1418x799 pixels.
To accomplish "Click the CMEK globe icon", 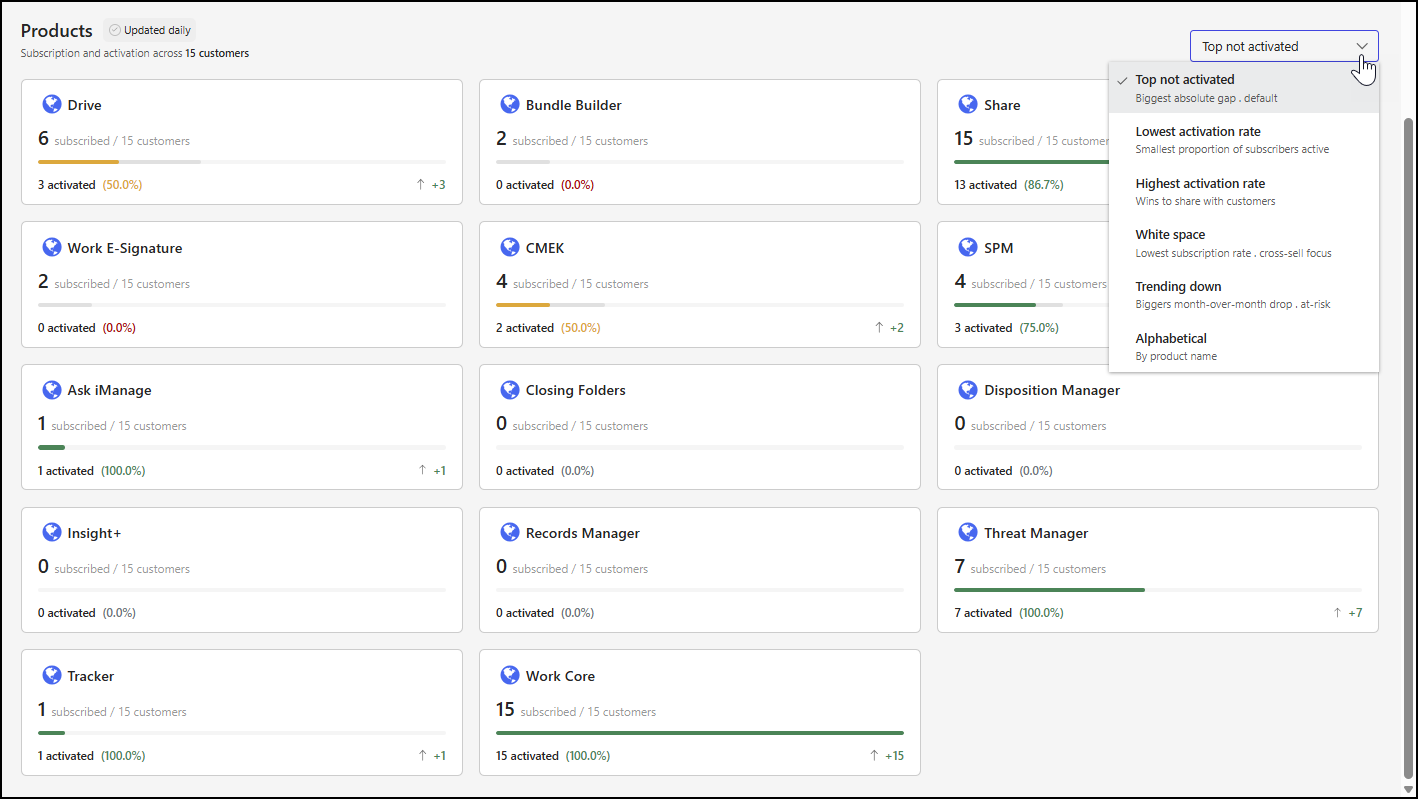I will [x=510, y=247].
